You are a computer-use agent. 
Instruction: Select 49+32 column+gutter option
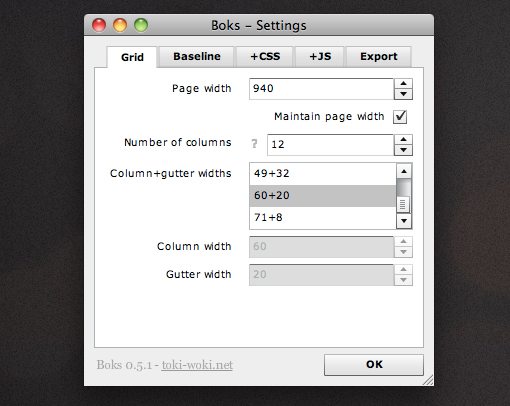(323, 174)
